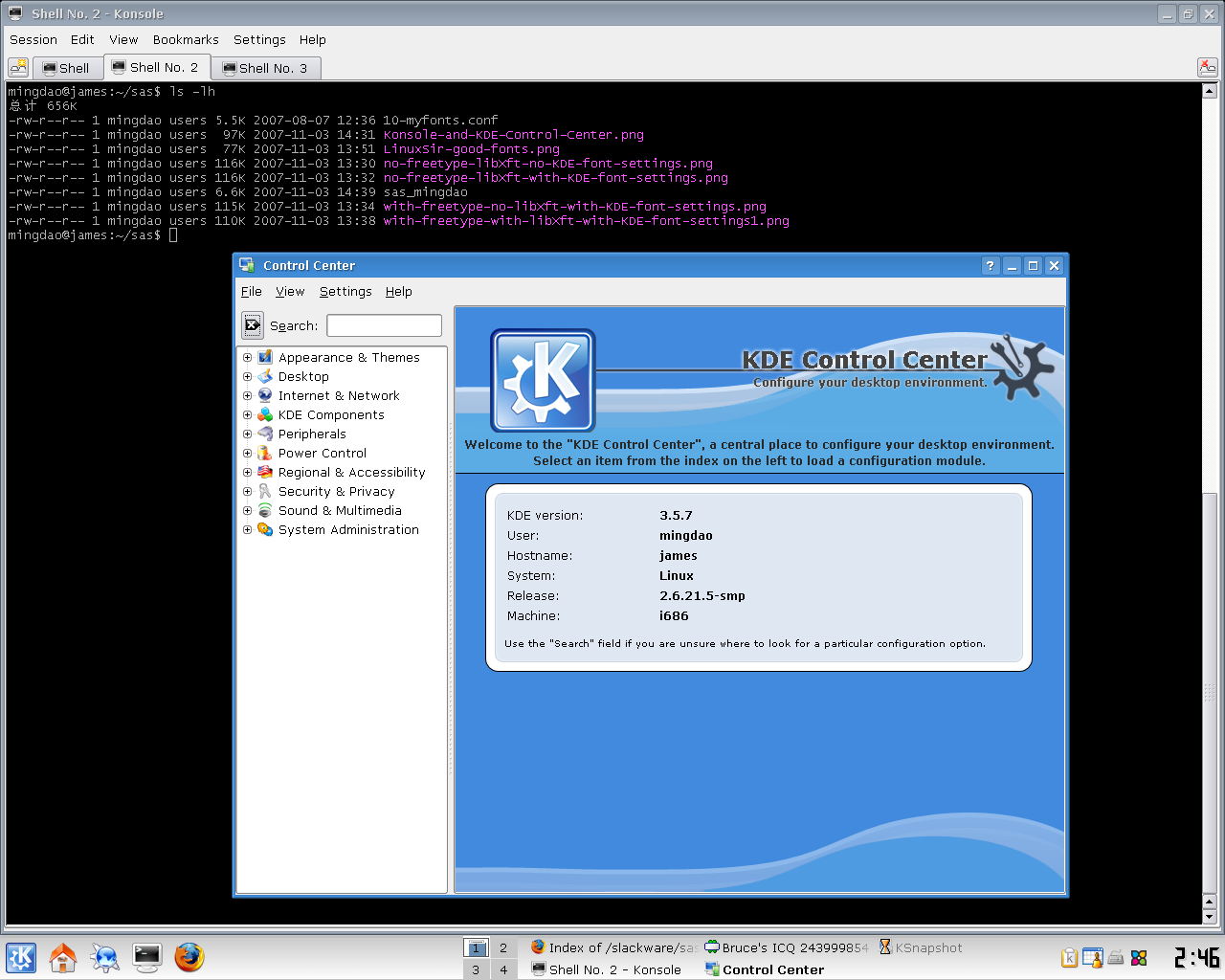
Task: Switch to the first Shell tab
Action: point(67,68)
